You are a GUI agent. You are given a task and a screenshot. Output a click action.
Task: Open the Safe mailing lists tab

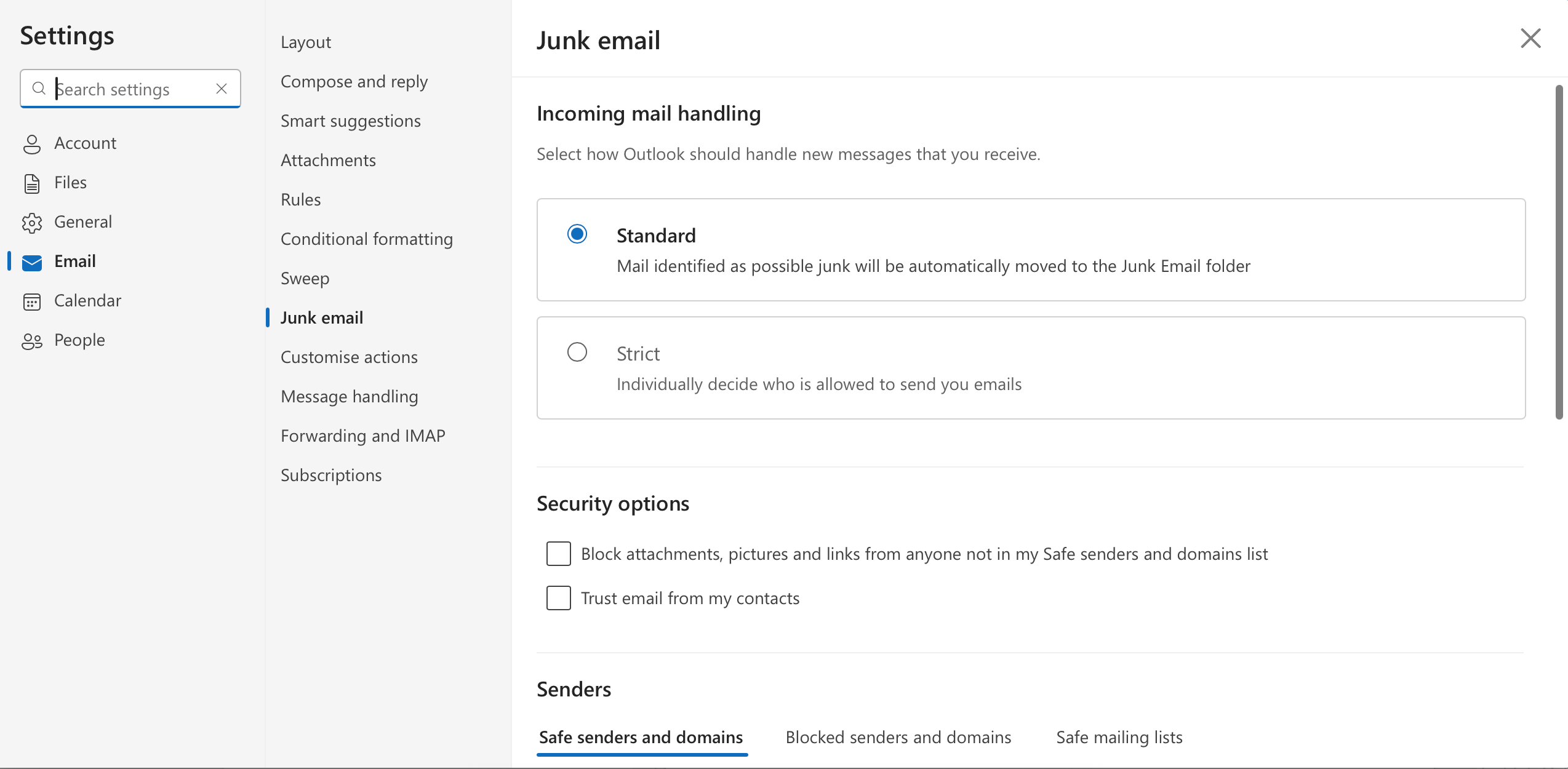click(x=1119, y=736)
